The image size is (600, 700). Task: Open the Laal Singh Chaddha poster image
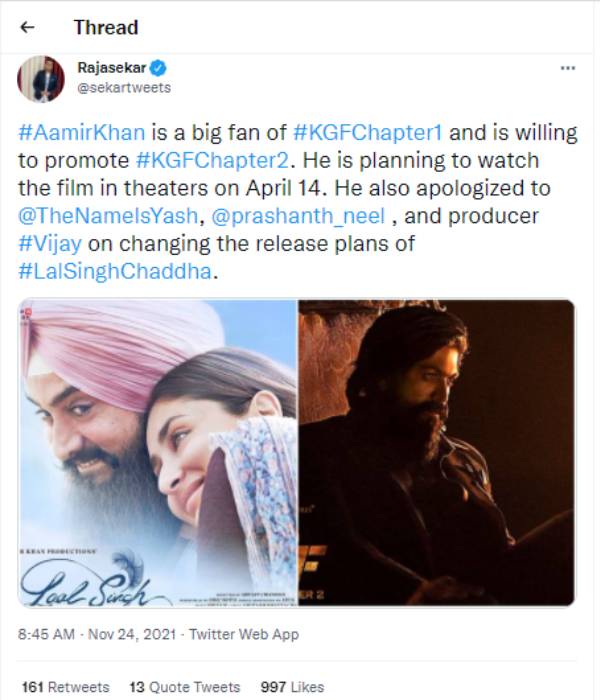tap(158, 453)
